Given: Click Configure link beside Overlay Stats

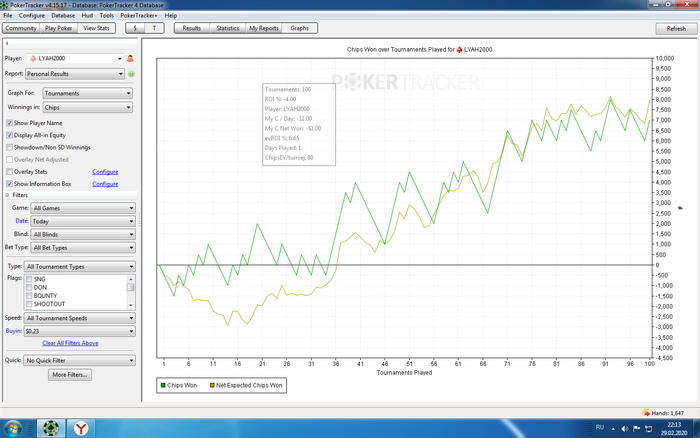Looking at the screenshot, I should [105, 171].
